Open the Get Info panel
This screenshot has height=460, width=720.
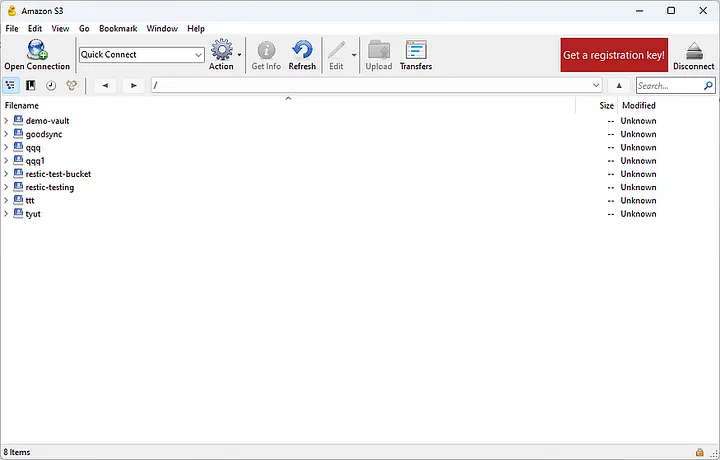[266, 55]
